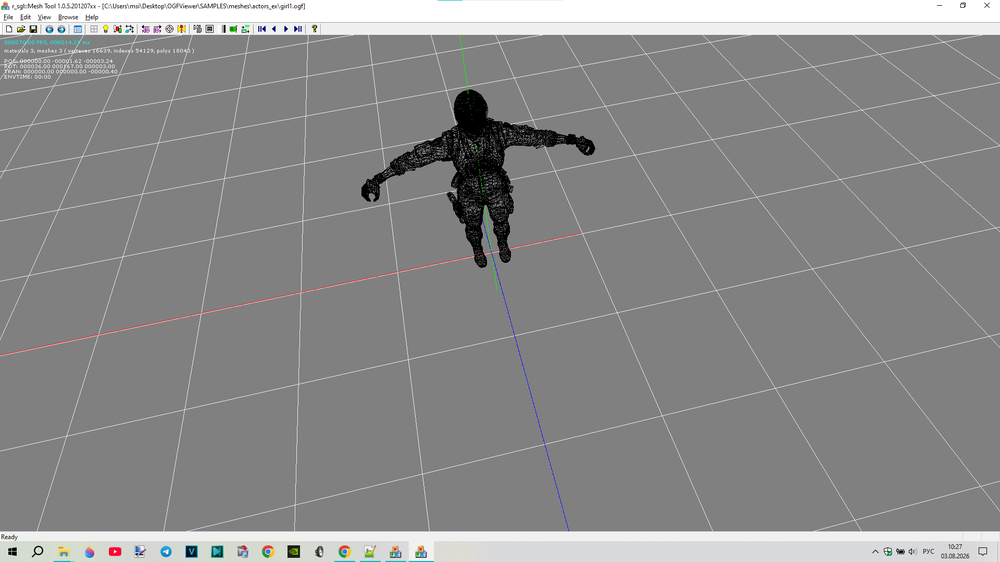Click the green rectangle toolbar icon
The image size is (1000, 562).
(233, 29)
